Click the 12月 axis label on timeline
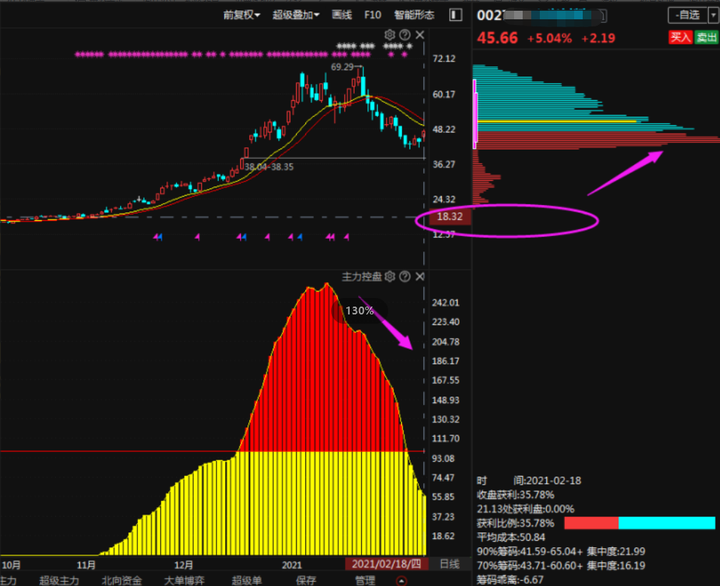The image size is (720, 586). coord(184,565)
